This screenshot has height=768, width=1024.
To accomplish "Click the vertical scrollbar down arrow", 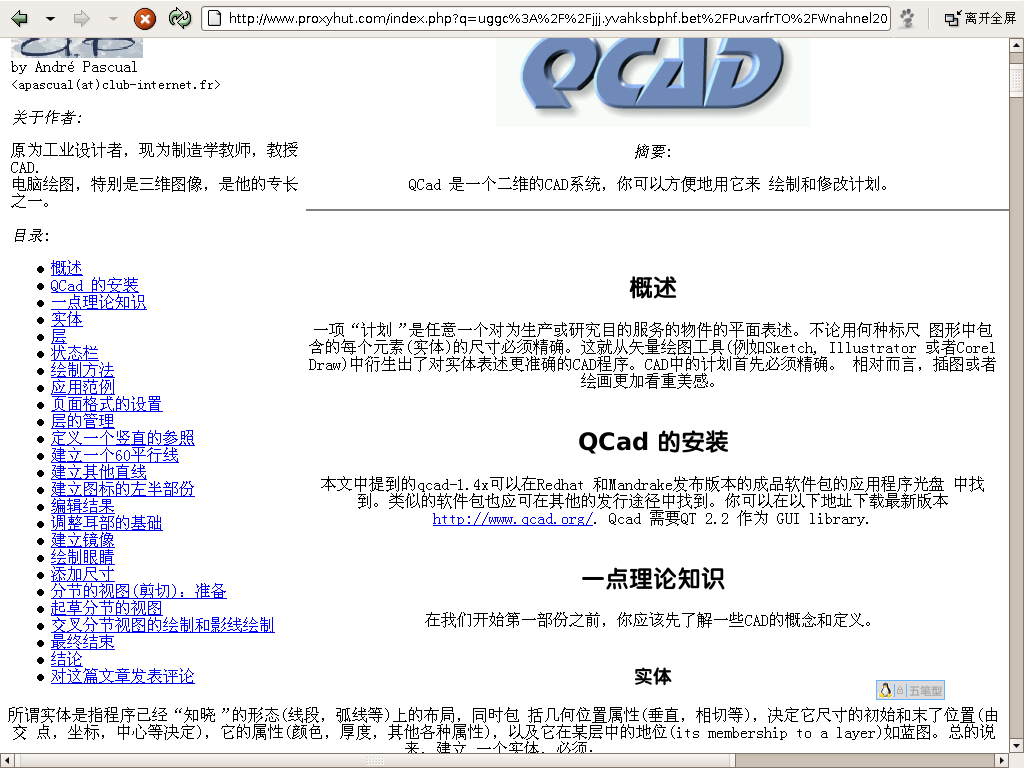I will pos(1016,745).
